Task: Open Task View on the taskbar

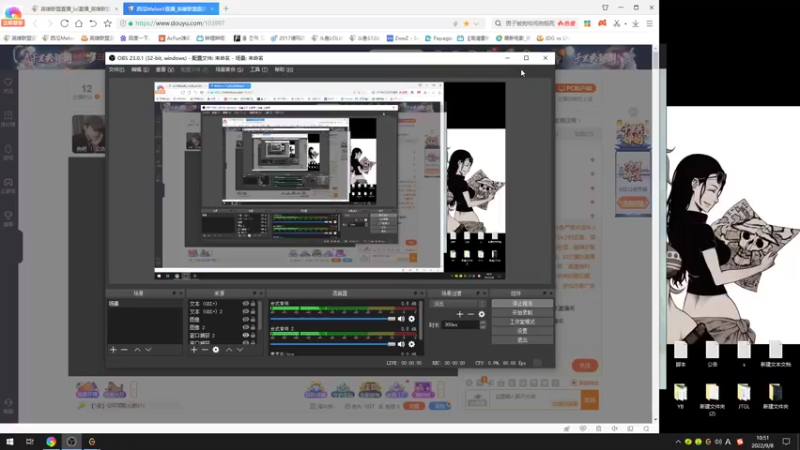Action: [30, 442]
